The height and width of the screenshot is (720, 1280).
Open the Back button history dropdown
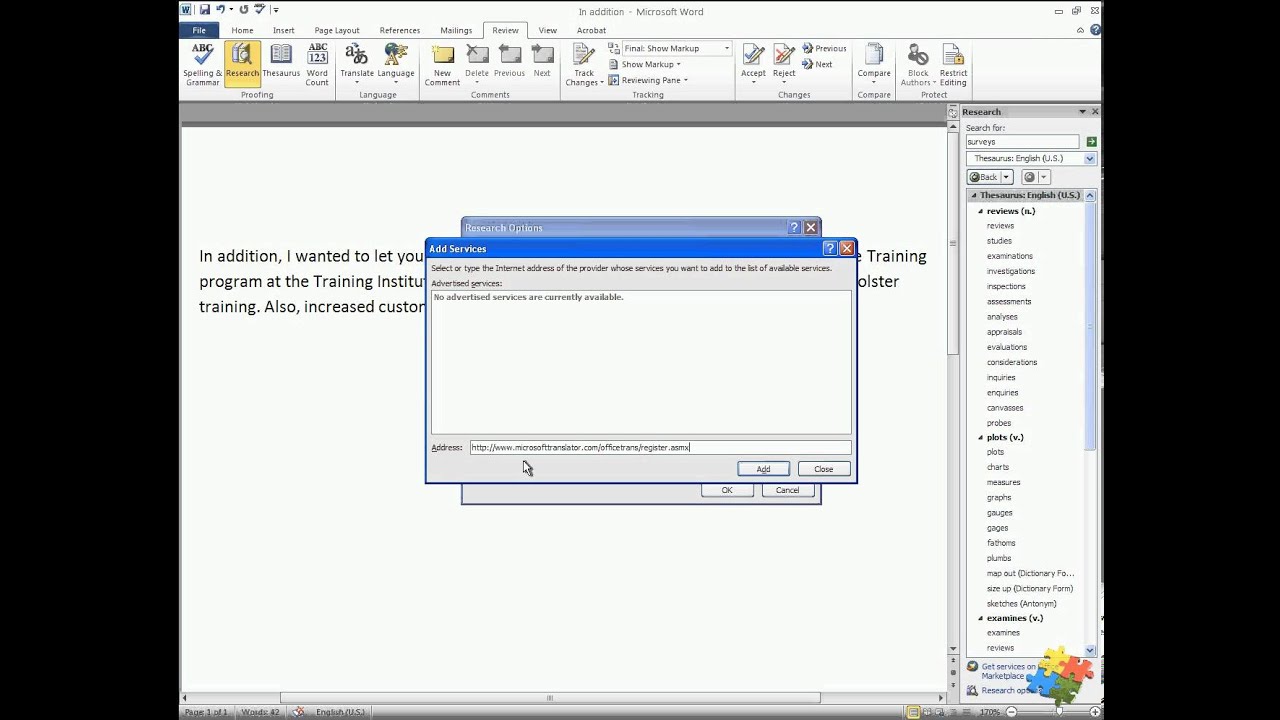coord(1006,177)
